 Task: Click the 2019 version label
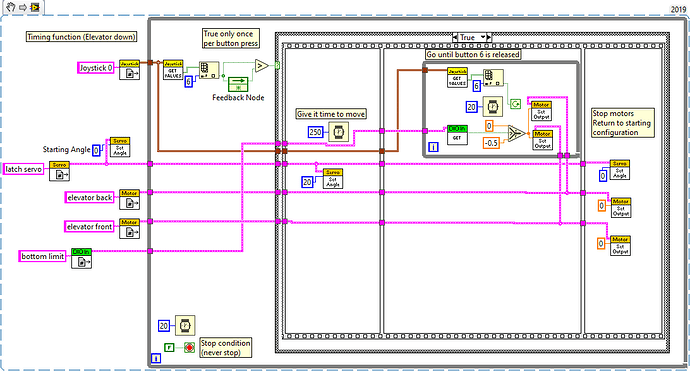(678, 9)
